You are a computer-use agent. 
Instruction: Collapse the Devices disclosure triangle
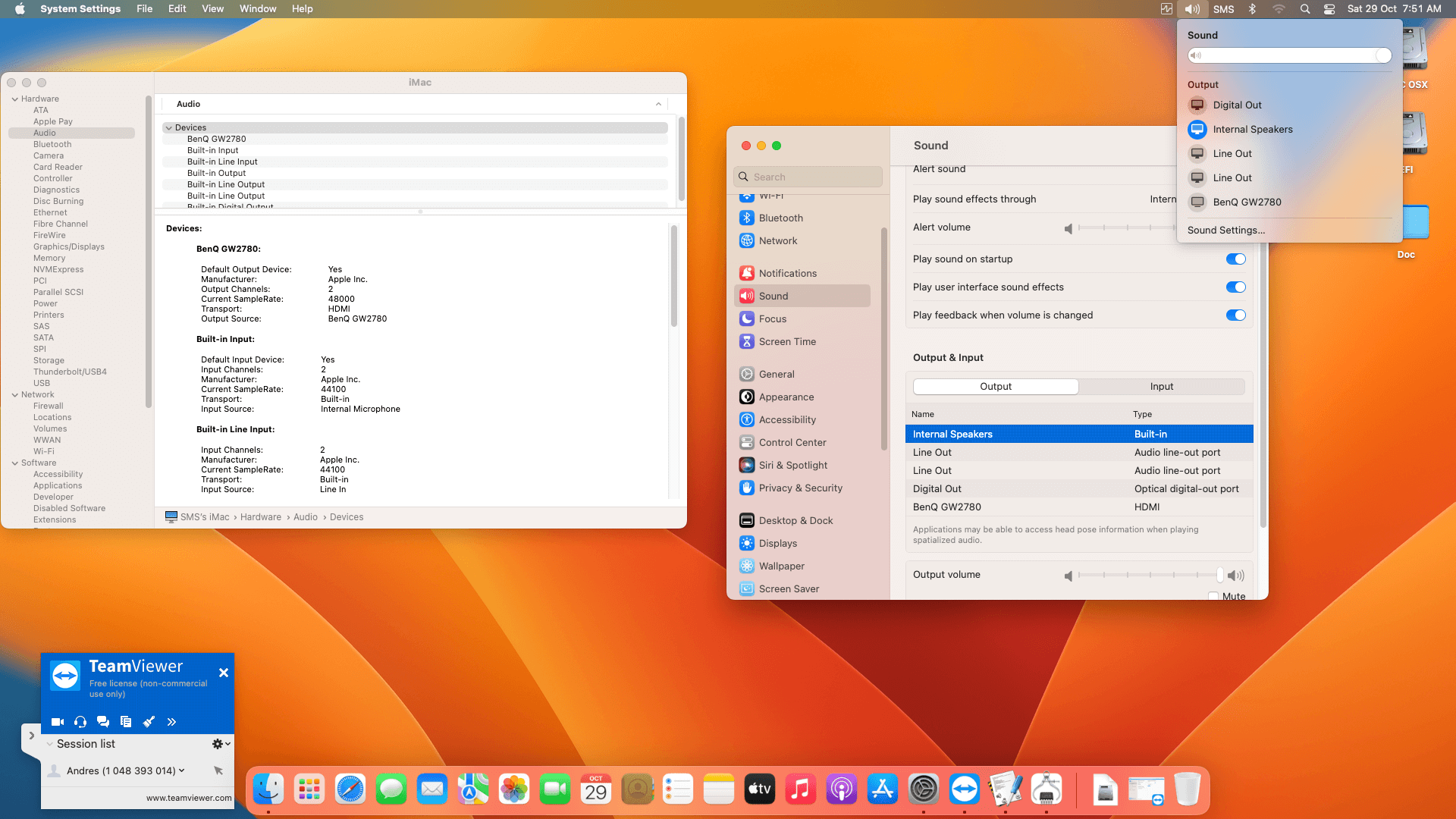(x=169, y=127)
